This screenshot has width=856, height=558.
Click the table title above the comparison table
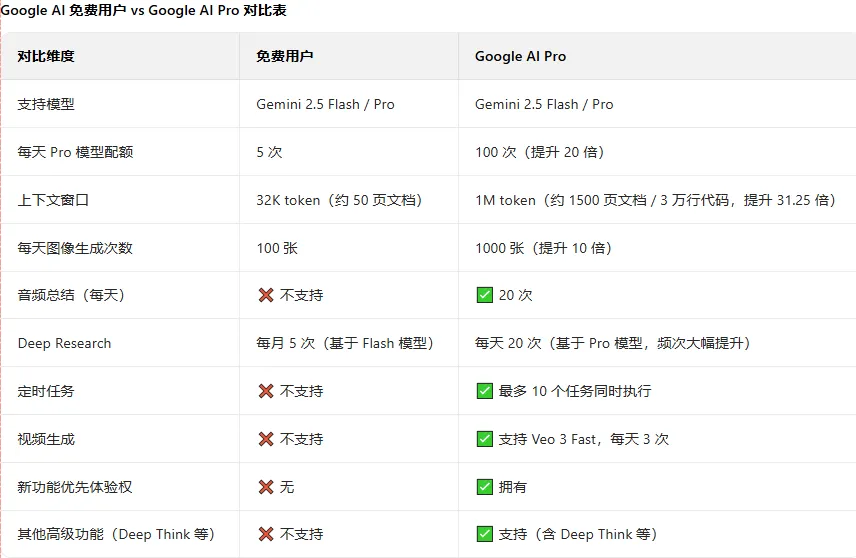point(147,10)
